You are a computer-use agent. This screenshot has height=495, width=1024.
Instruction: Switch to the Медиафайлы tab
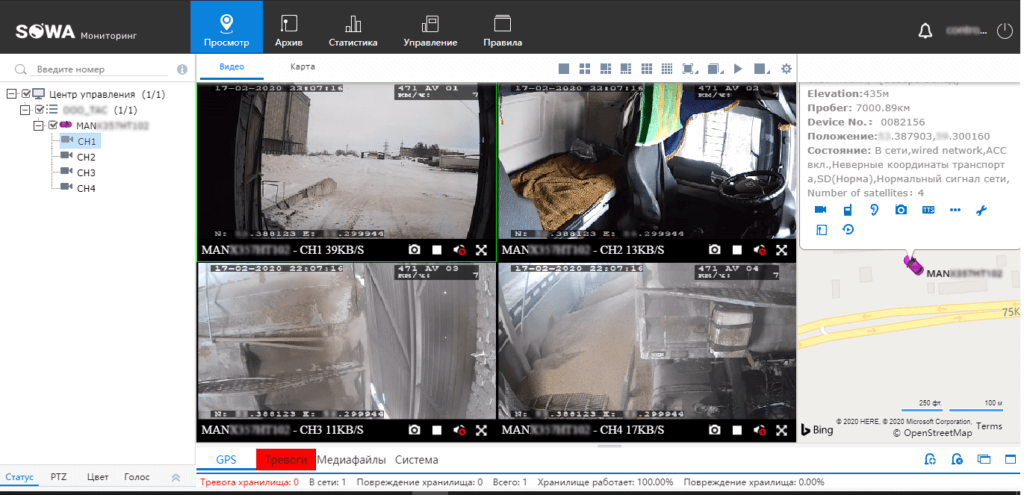[x=351, y=460]
